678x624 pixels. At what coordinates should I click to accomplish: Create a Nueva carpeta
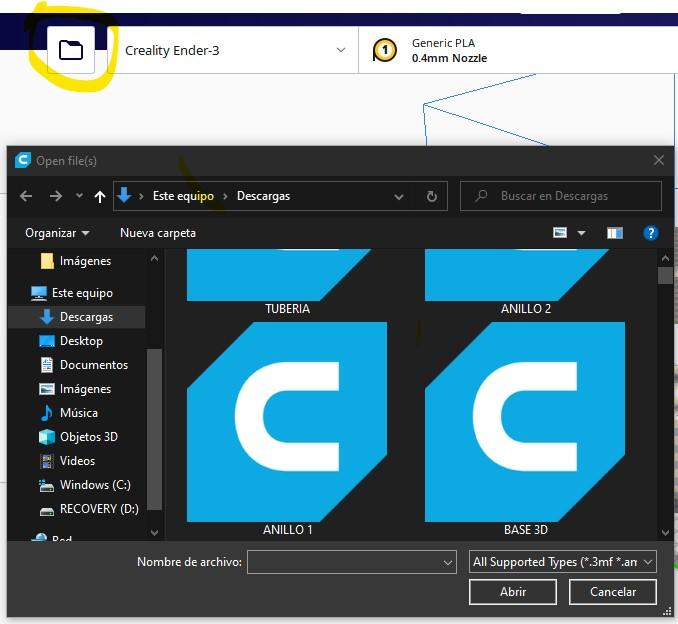(158, 233)
